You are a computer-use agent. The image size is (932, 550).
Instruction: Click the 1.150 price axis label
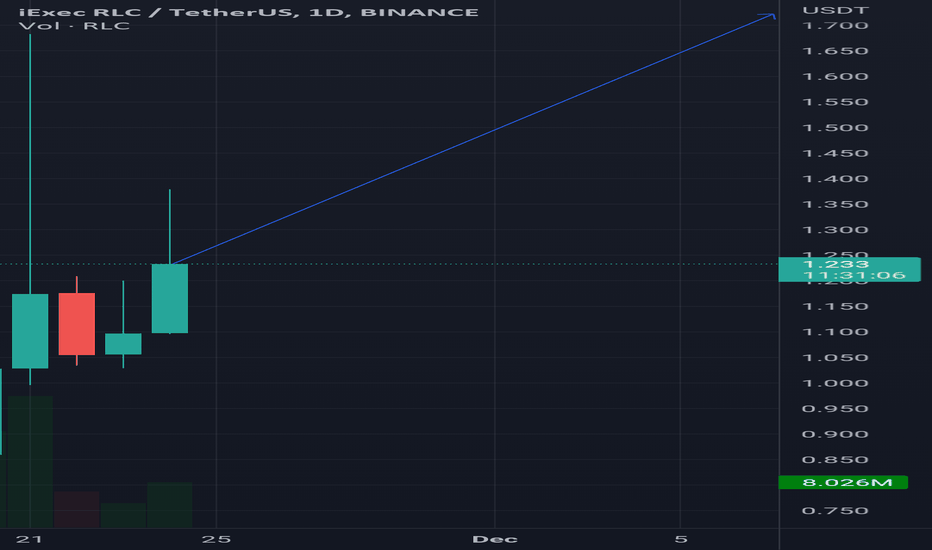coord(835,307)
